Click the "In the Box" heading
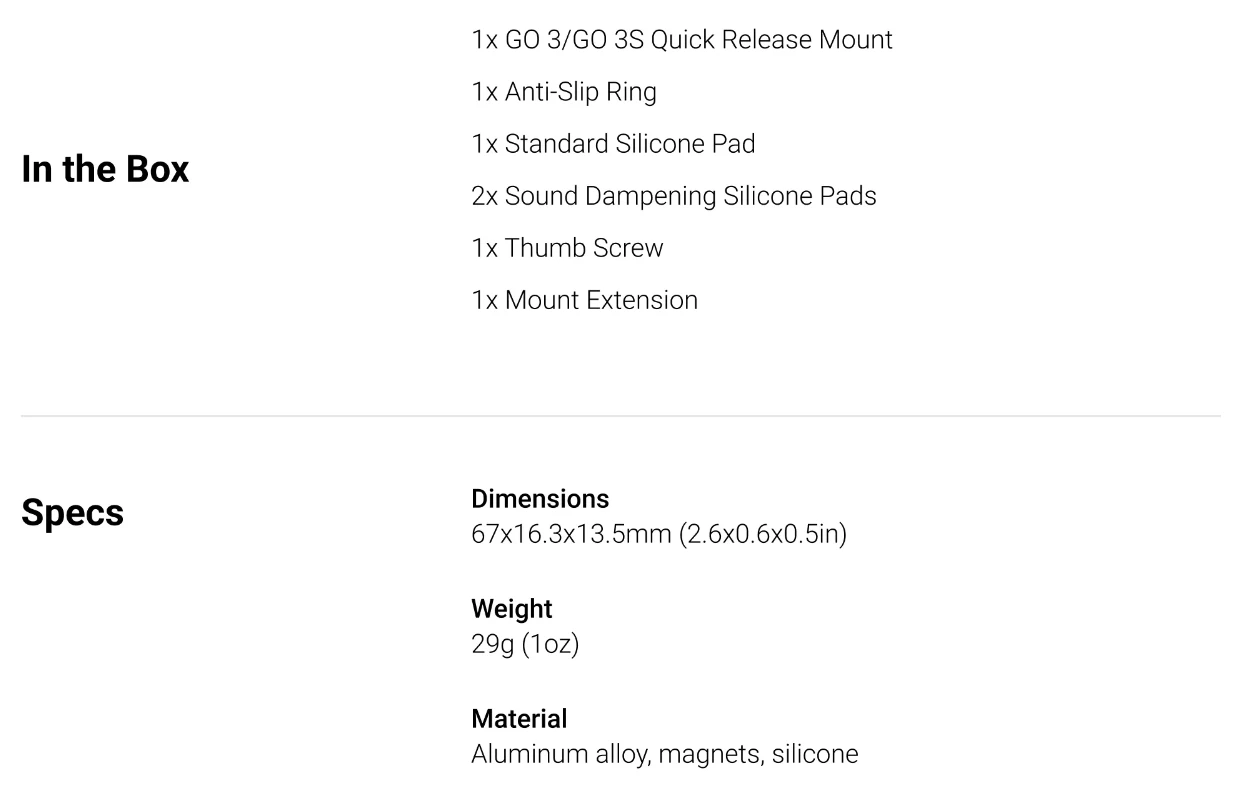Screen dimensions: 1252x786 point(105,169)
